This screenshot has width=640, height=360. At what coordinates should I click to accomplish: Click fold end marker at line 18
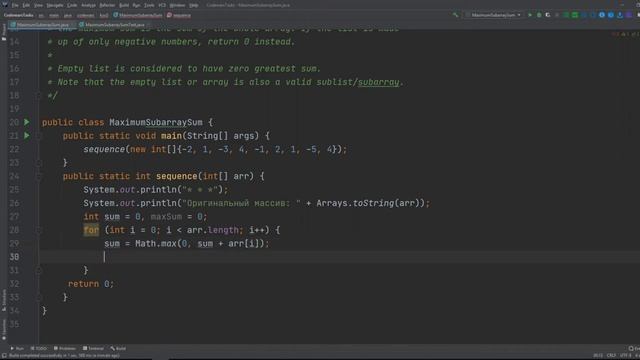38,95
